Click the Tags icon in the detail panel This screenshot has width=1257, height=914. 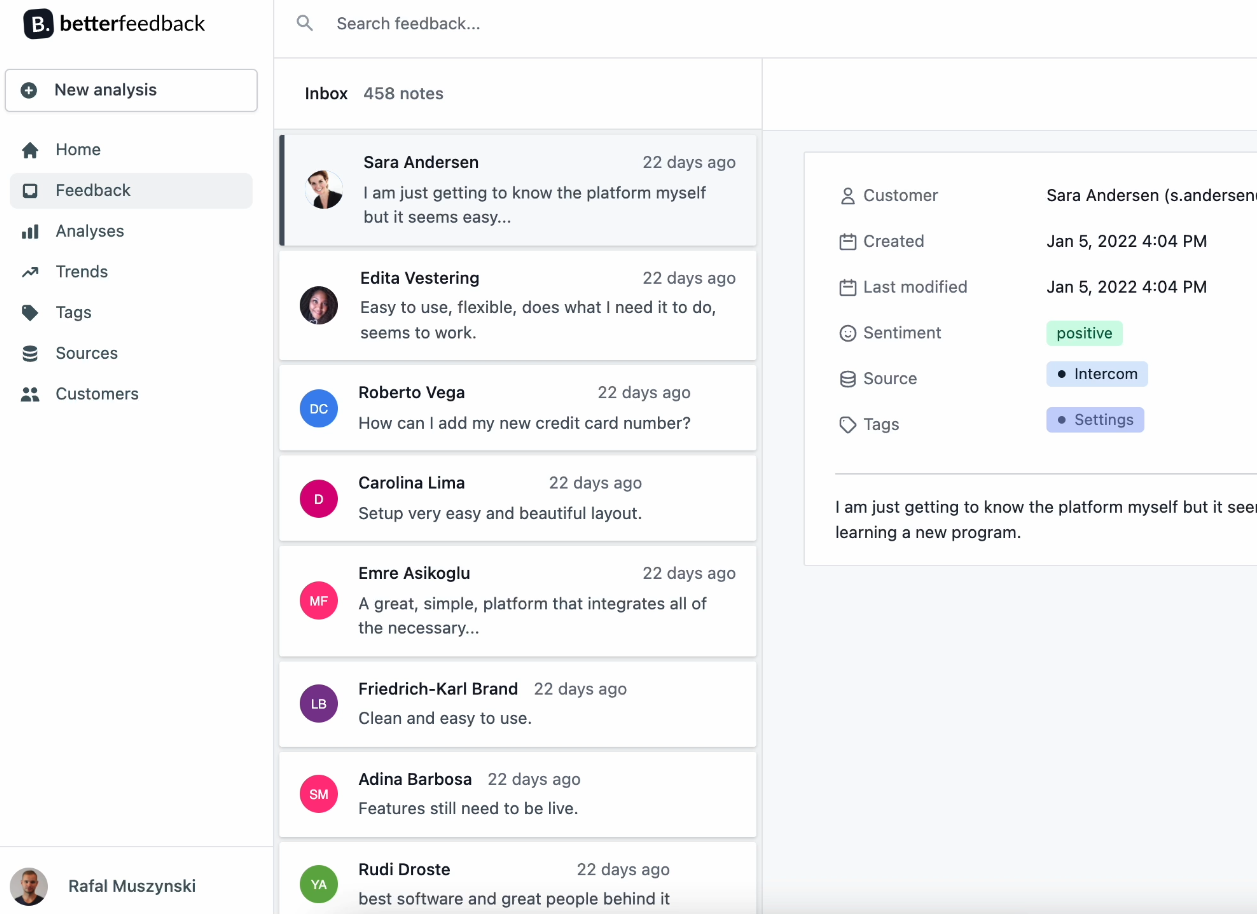[846, 424]
